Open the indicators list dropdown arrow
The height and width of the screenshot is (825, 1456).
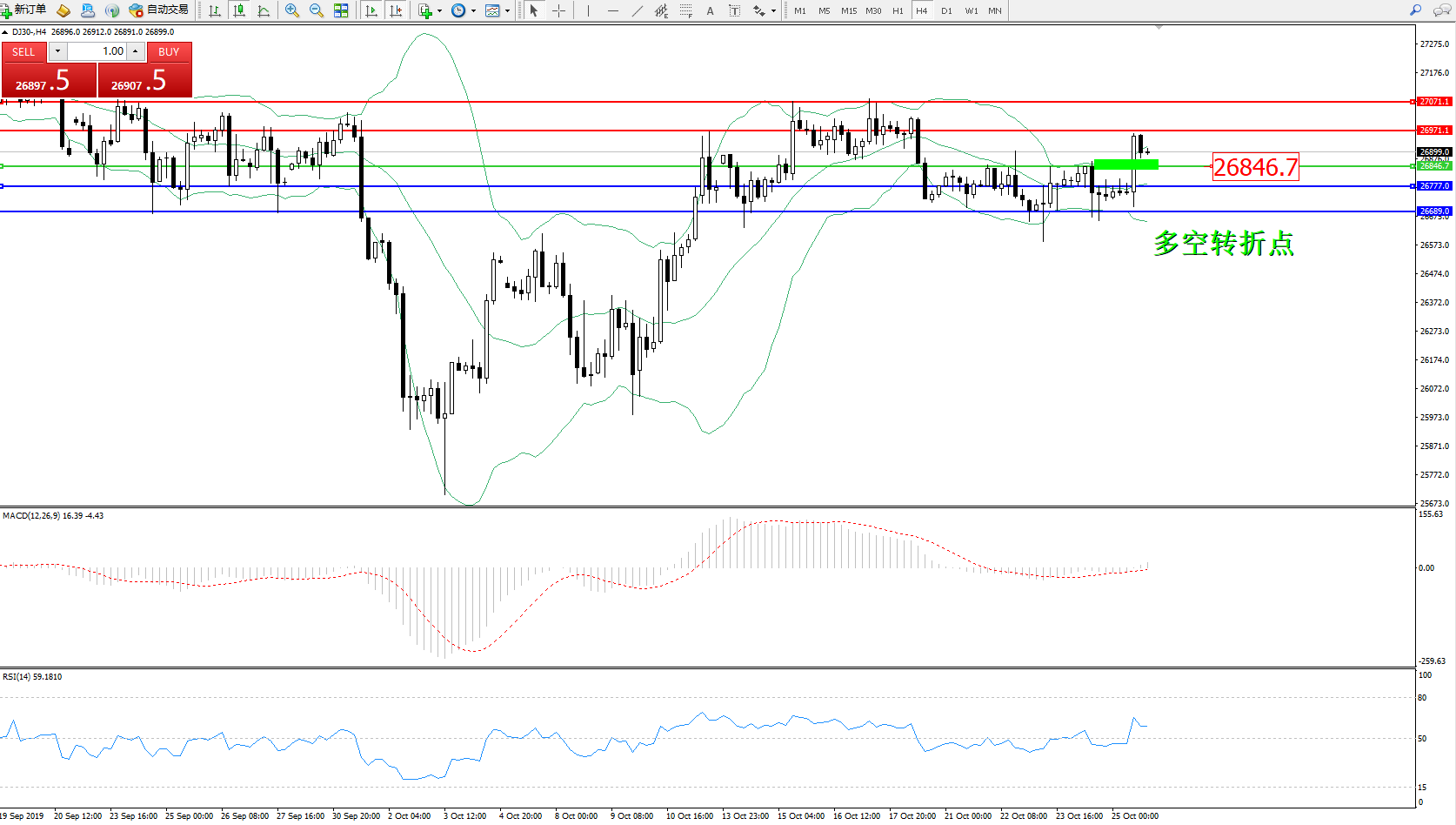point(439,11)
